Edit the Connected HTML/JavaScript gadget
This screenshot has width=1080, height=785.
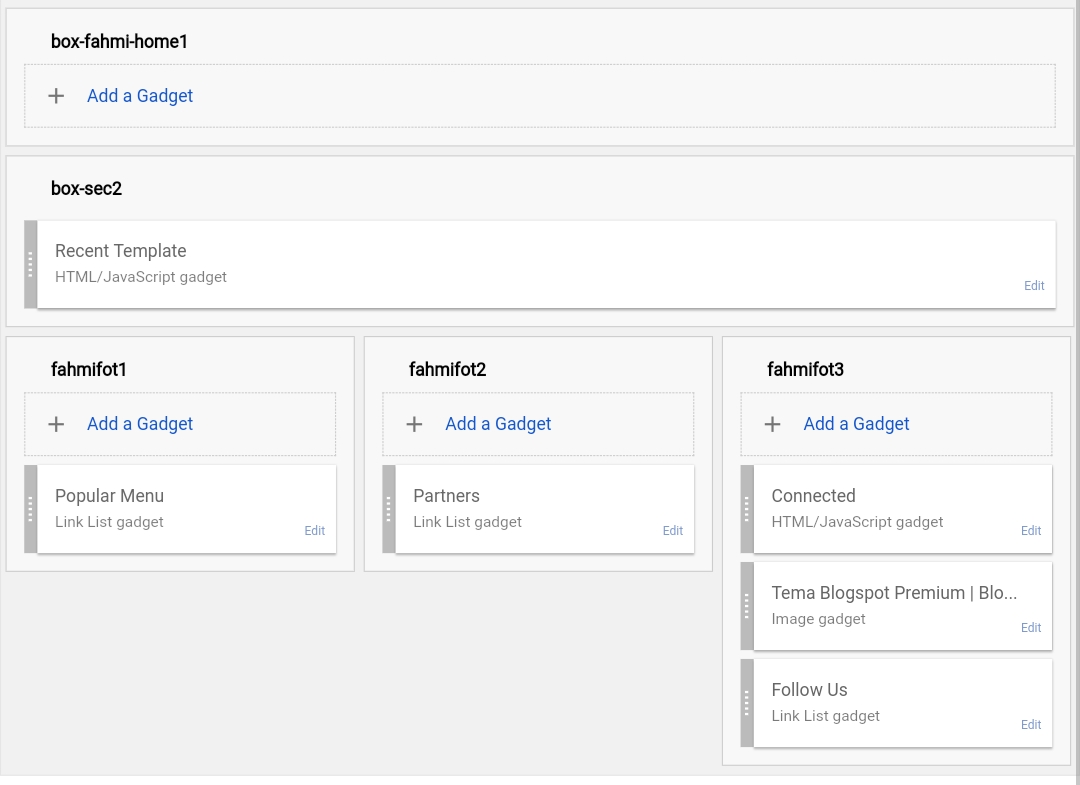click(x=1031, y=531)
